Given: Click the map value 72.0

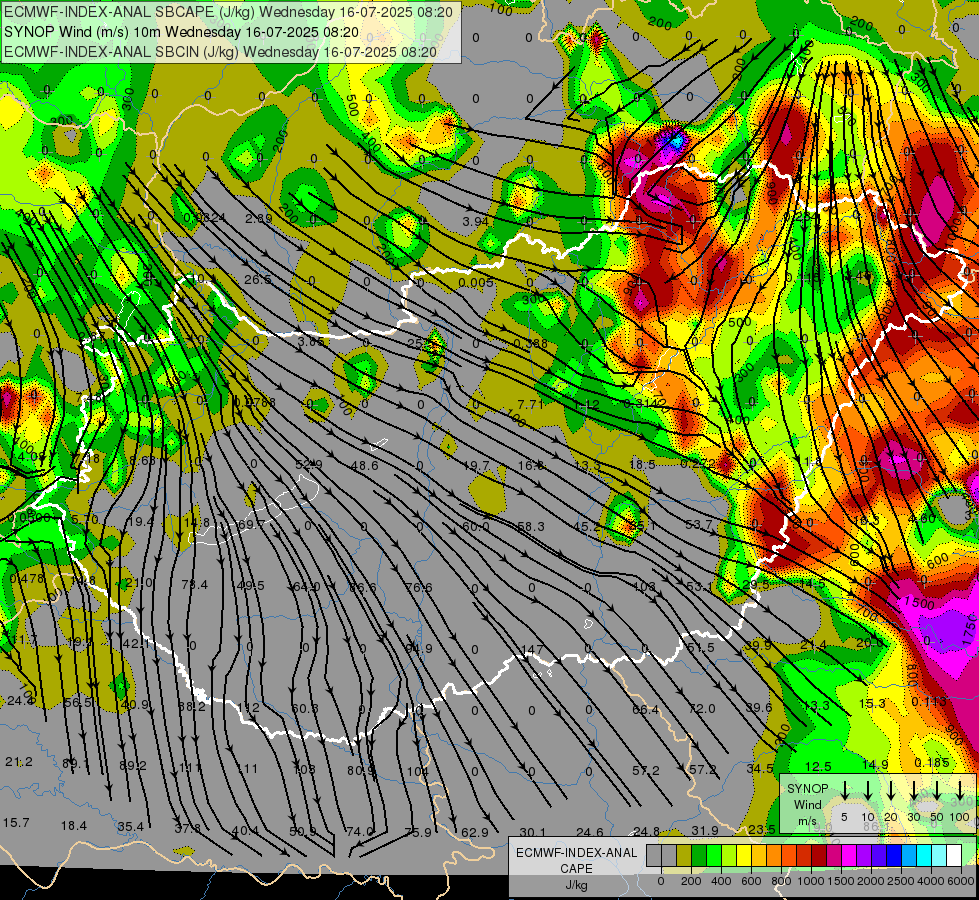Looking at the screenshot, I should click(702, 709).
